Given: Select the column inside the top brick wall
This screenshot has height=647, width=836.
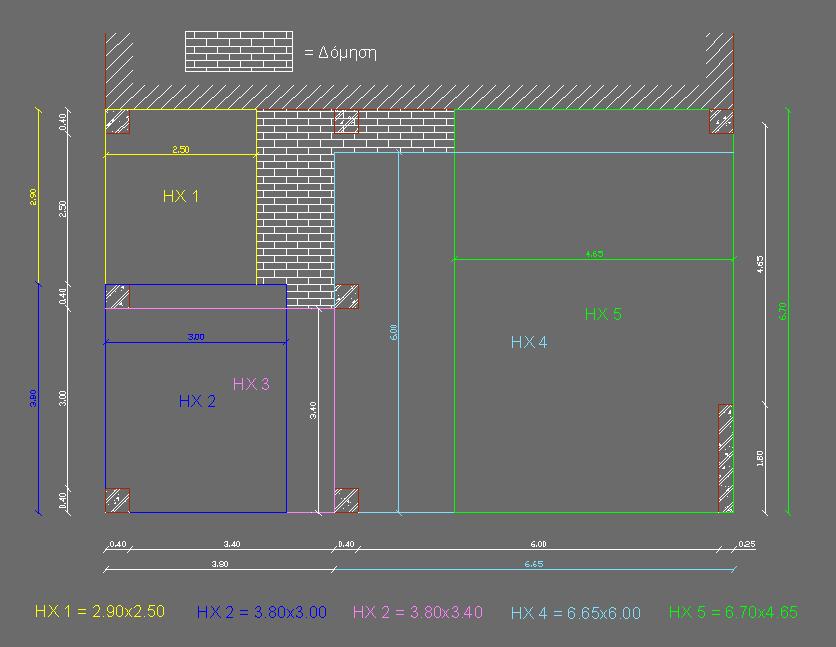Looking at the screenshot, I should tap(346, 121).
